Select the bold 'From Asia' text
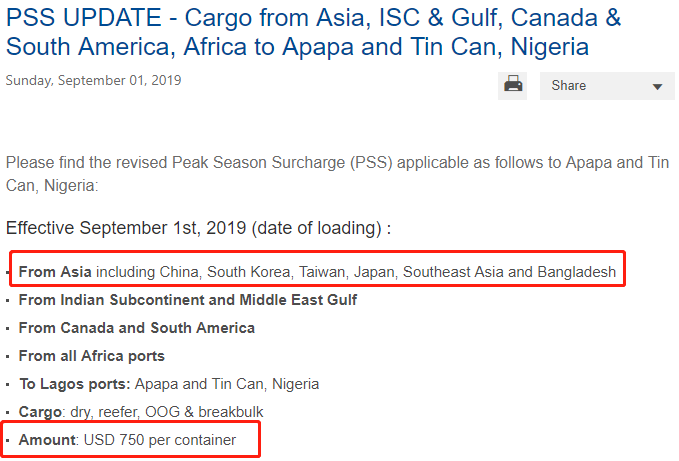The height and width of the screenshot is (461, 679). [55, 271]
